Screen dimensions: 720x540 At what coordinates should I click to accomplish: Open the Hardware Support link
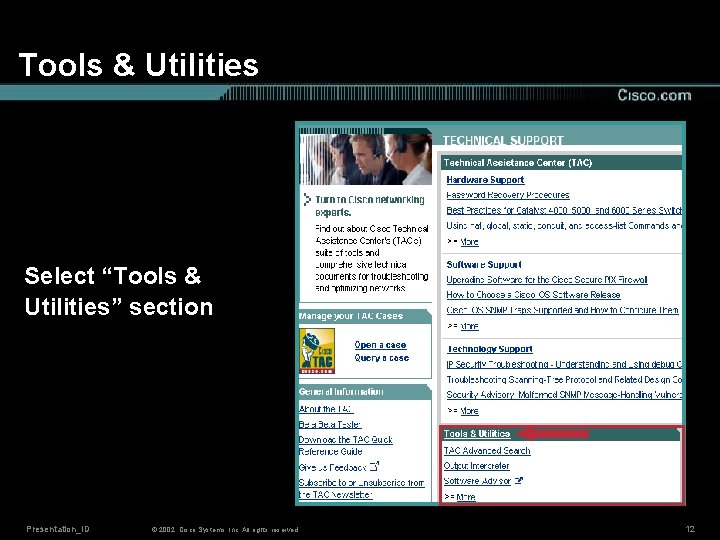[x=485, y=180]
